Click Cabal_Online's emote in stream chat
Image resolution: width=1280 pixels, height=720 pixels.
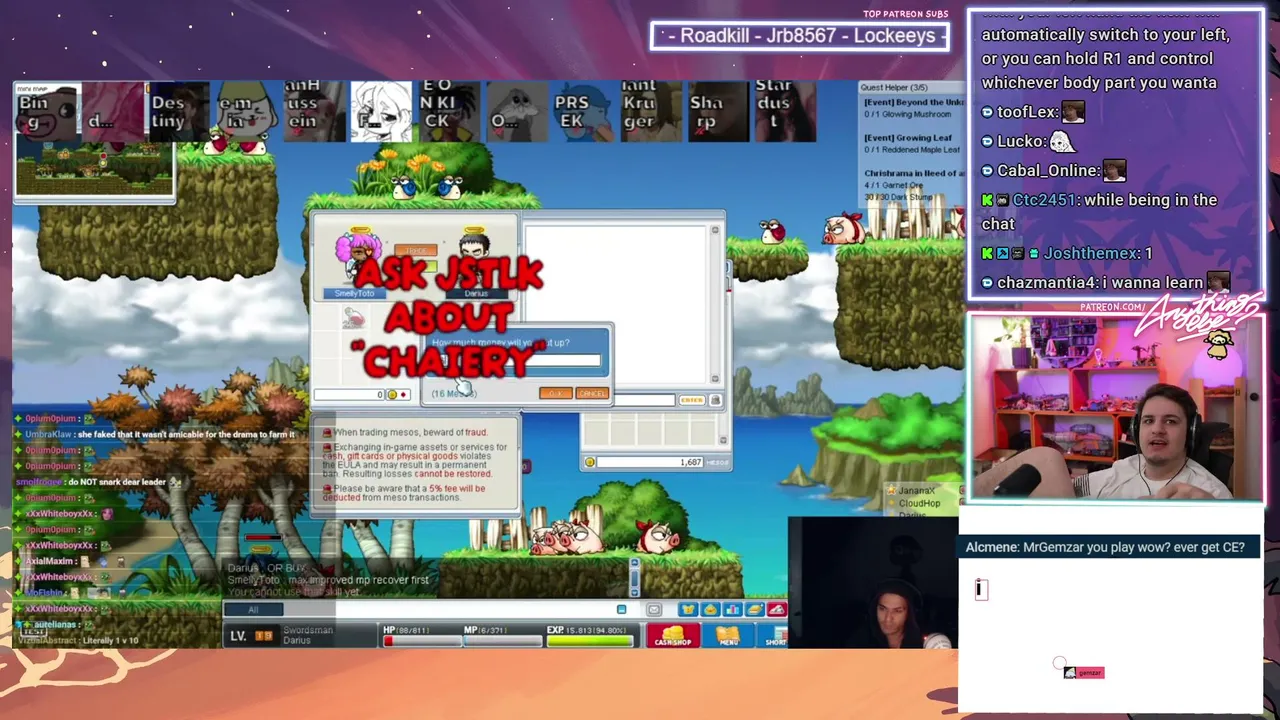click(1114, 170)
